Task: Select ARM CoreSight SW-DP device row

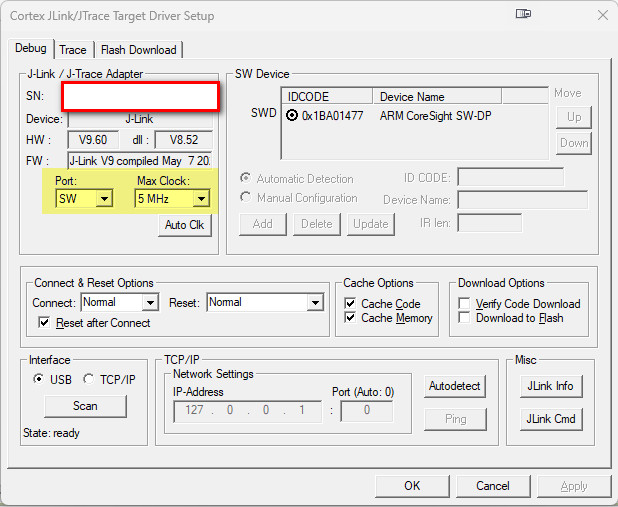Action: (x=414, y=116)
